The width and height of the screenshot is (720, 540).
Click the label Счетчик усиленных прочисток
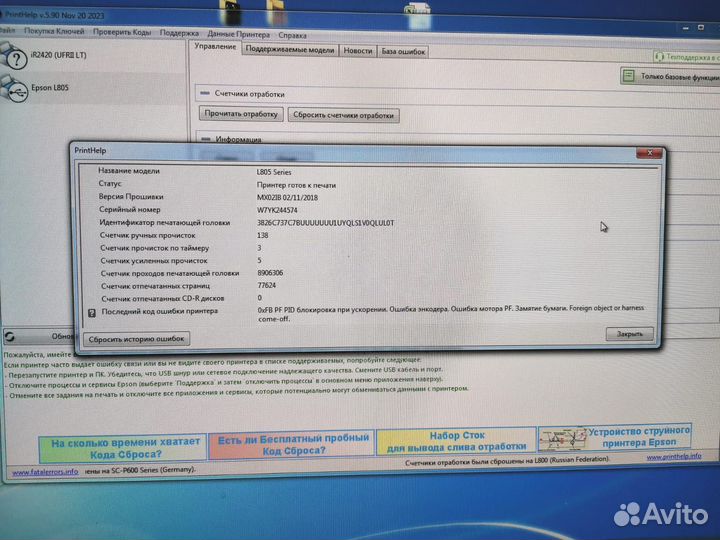[x=154, y=260]
